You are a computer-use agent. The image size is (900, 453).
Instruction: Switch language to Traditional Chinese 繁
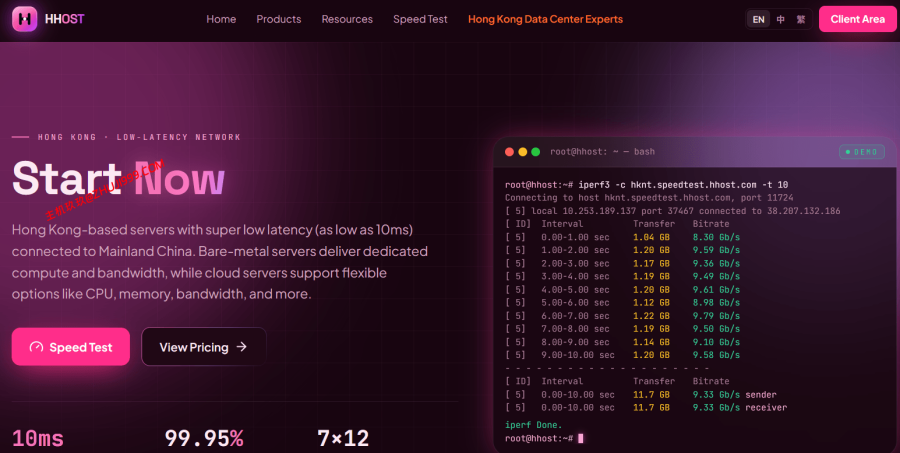pyautogui.click(x=801, y=20)
